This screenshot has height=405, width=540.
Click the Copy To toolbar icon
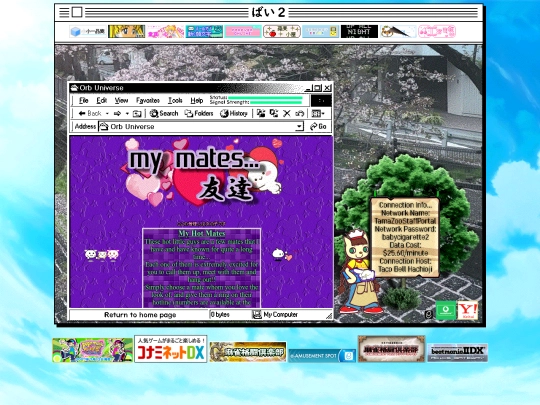coord(274,113)
